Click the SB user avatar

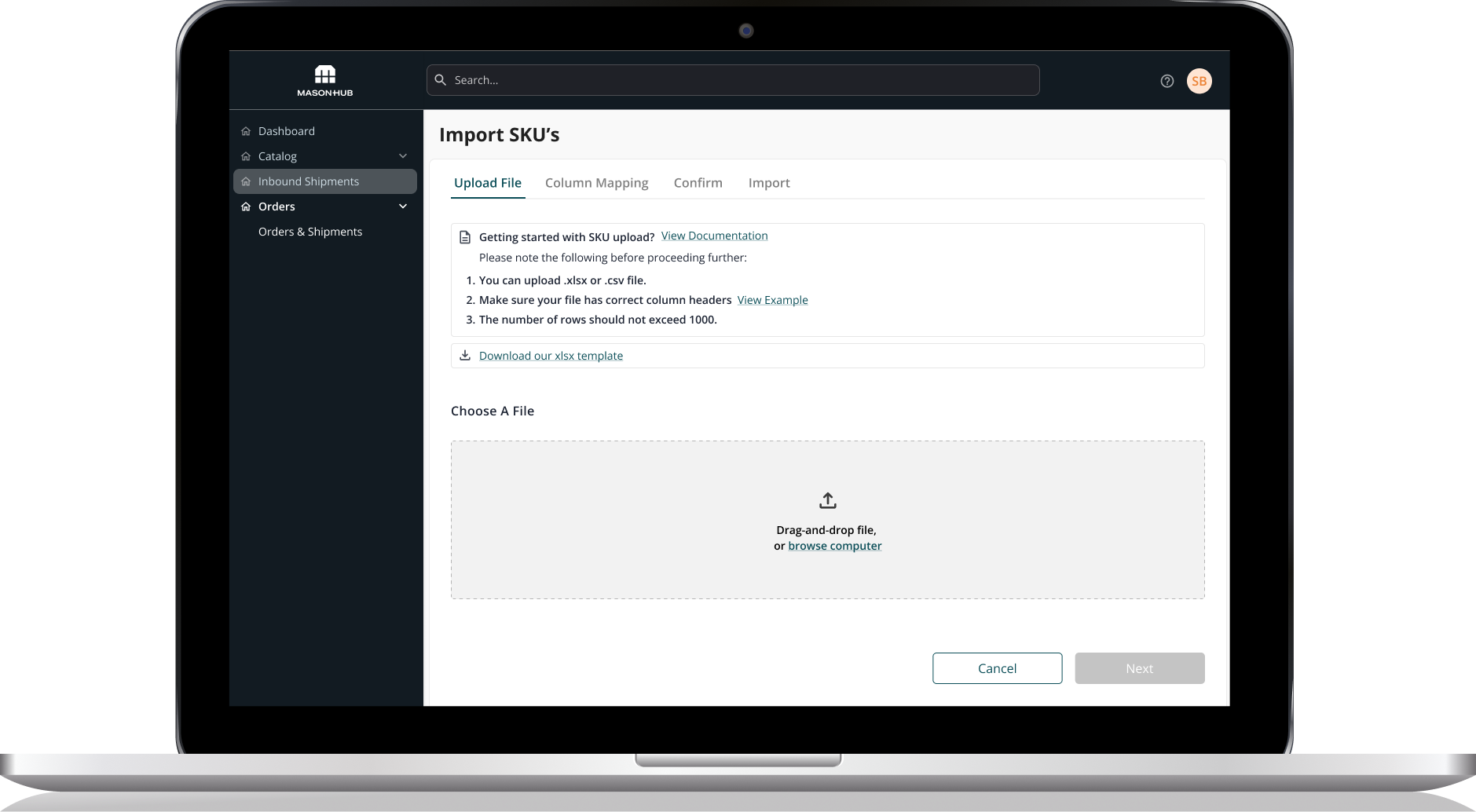click(x=1200, y=80)
